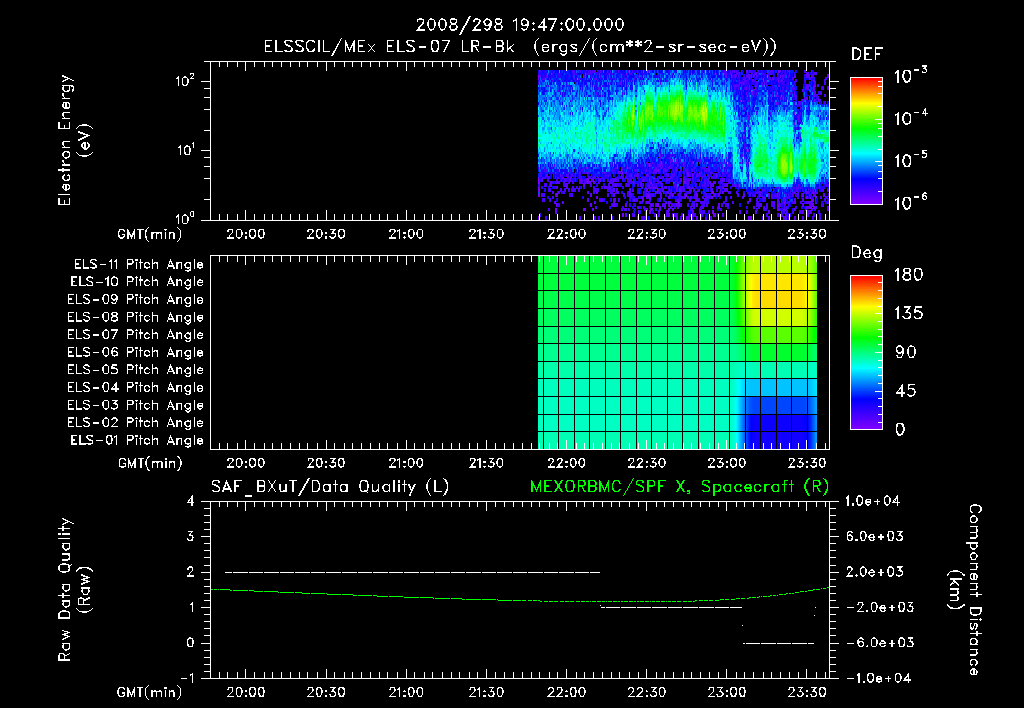Click the 90 tick on Deg scale

tap(906, 353)
